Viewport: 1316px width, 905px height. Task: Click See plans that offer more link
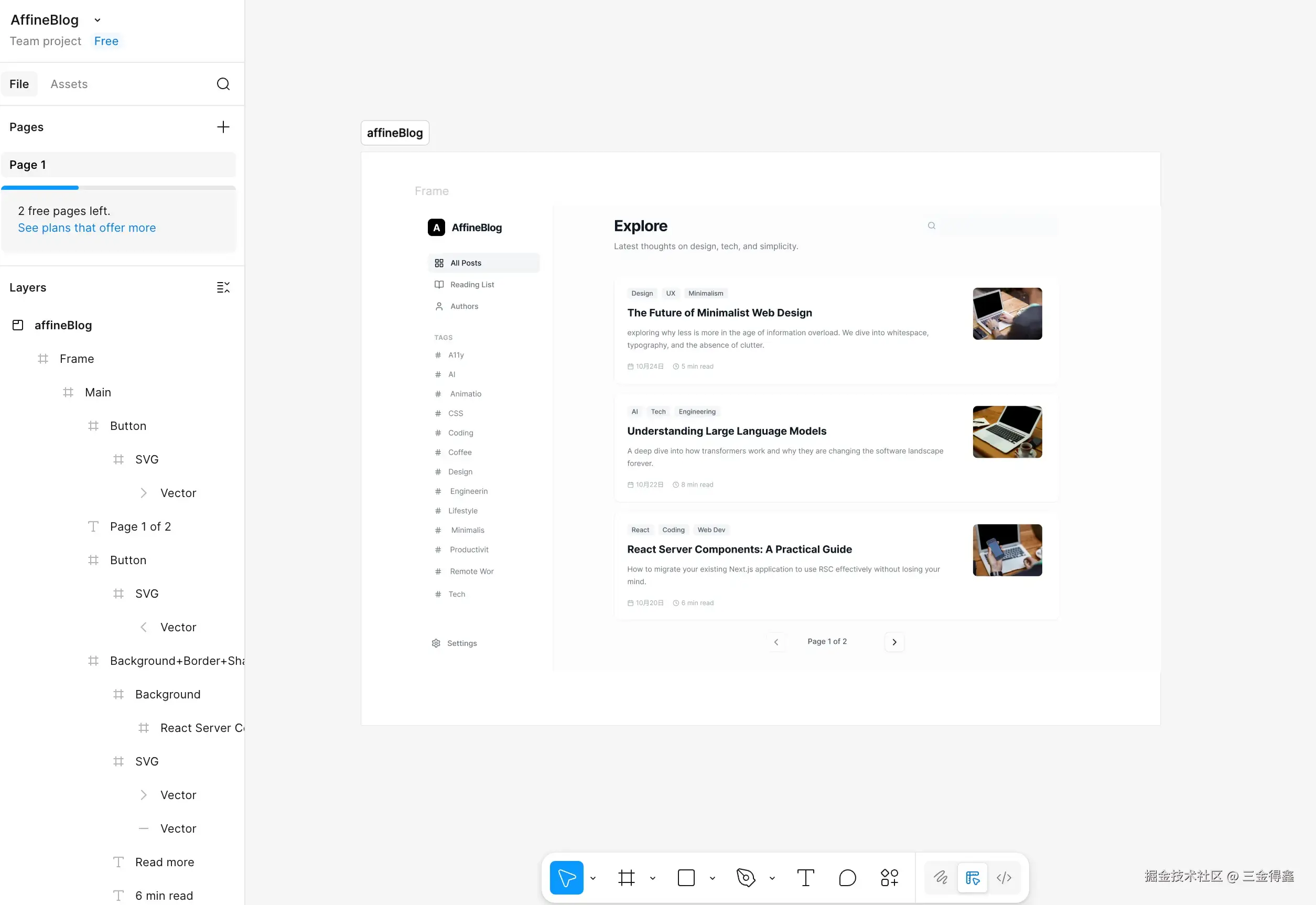[87, 228]
